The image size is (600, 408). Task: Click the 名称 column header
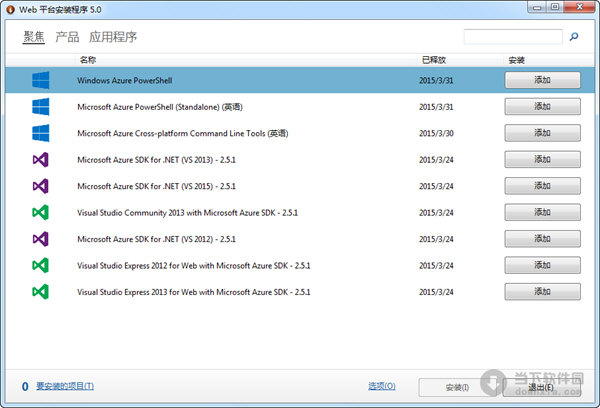click(88, 60)
